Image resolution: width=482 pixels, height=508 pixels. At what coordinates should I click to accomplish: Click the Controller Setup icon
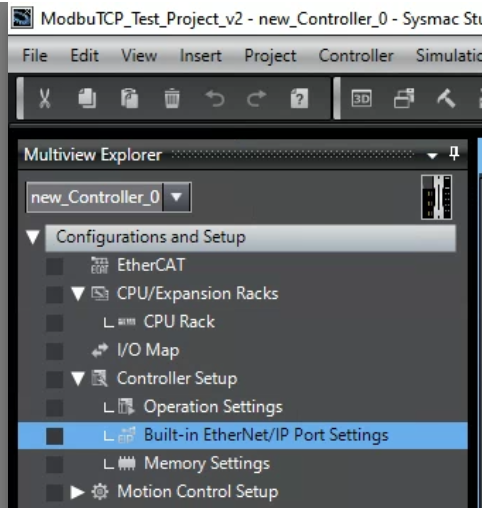coord(100,378)
